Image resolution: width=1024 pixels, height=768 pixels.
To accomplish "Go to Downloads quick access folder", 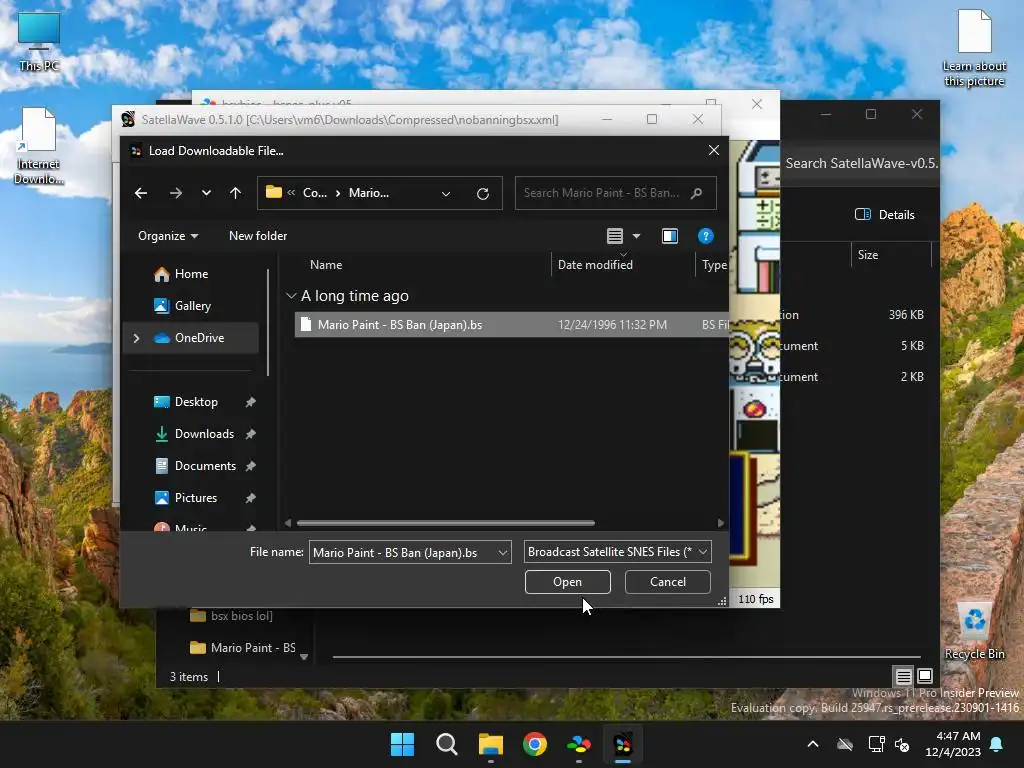I will 204,434.
